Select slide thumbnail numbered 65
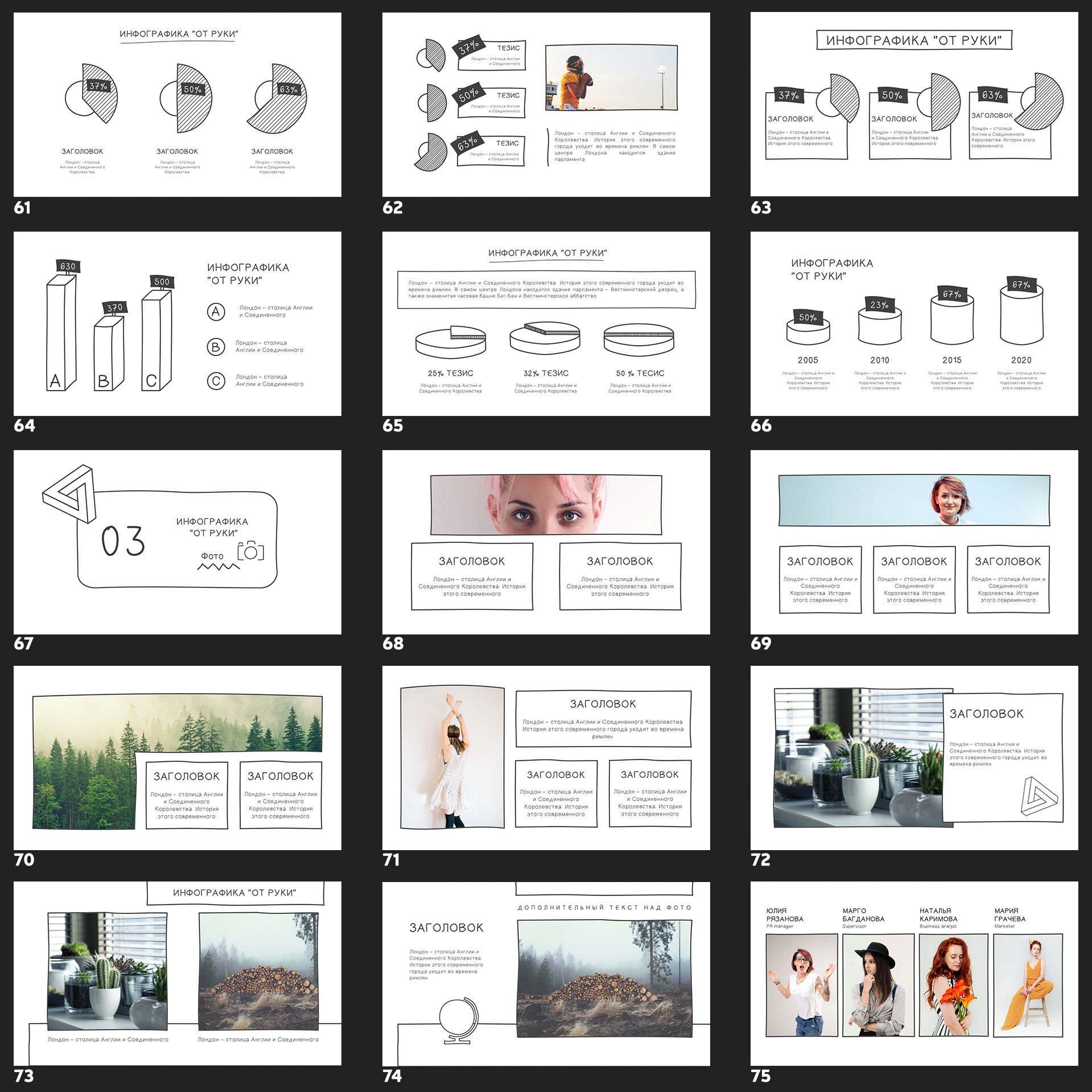 tap(546, 323)
